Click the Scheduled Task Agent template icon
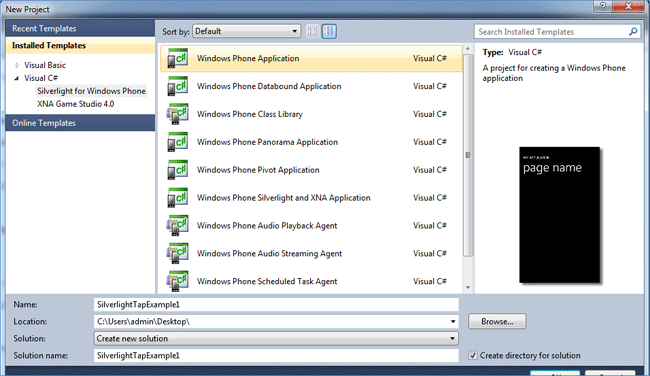 pos(177,281)
